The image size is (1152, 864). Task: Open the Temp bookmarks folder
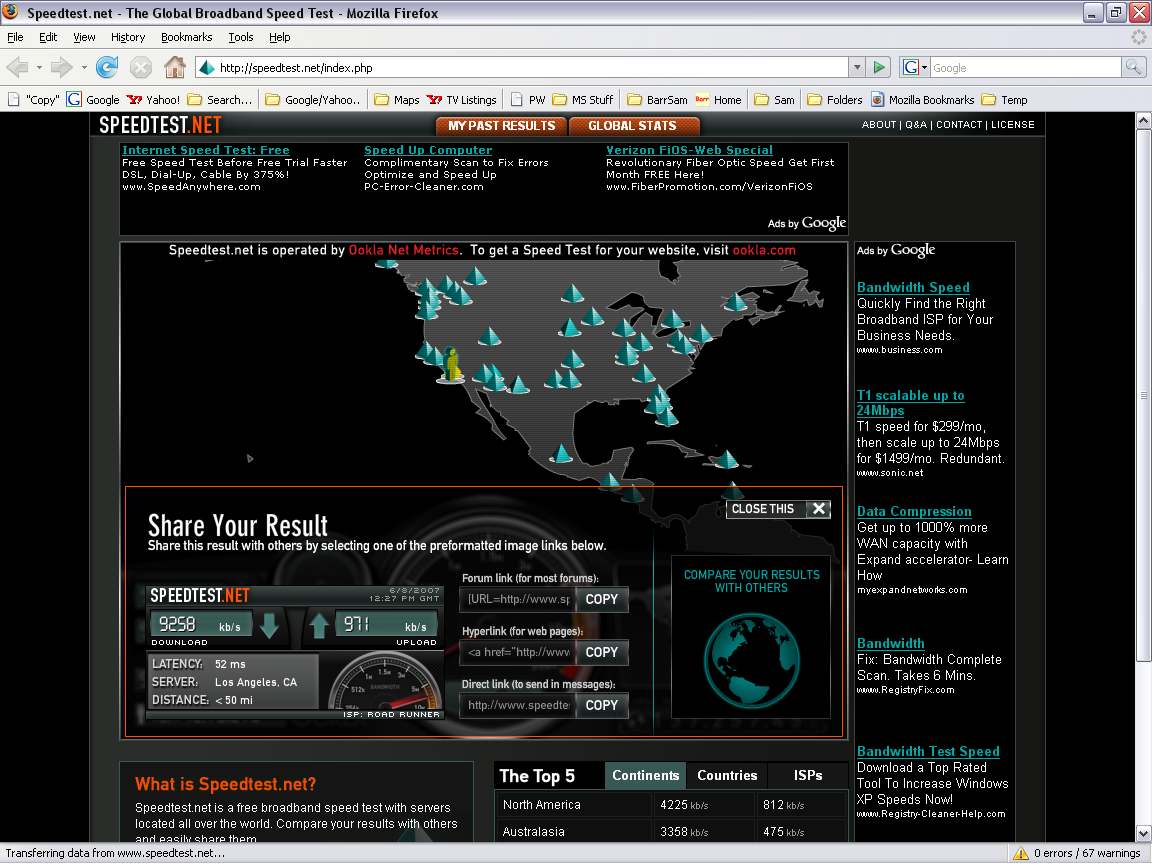(x=1004, y=100)
